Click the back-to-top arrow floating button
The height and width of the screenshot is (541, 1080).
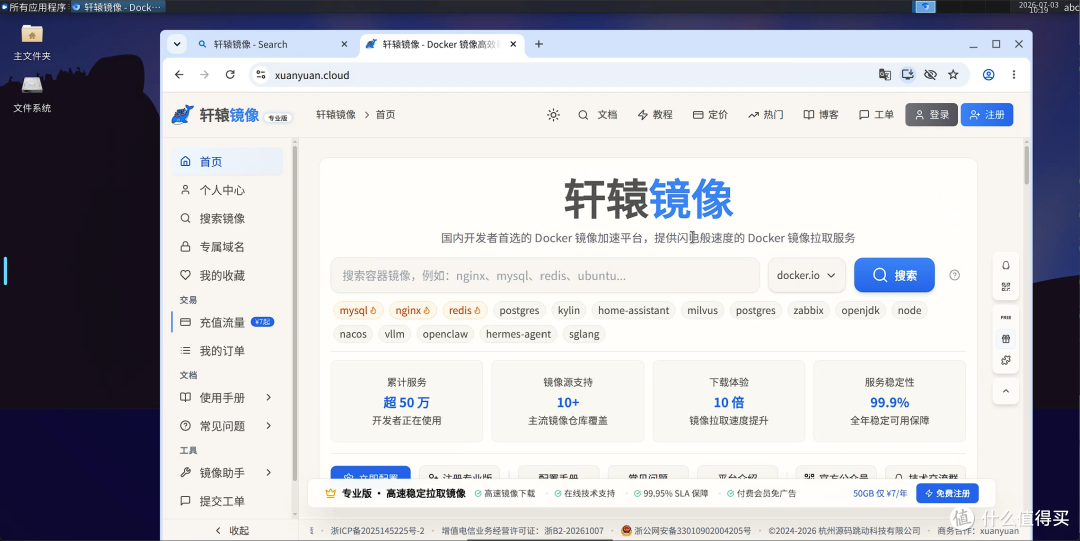coord(1006,391)
